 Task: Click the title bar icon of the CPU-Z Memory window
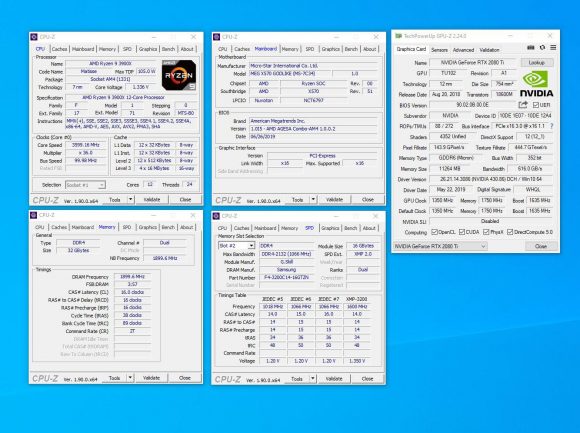pyautogui.click(x=34, y=215)
